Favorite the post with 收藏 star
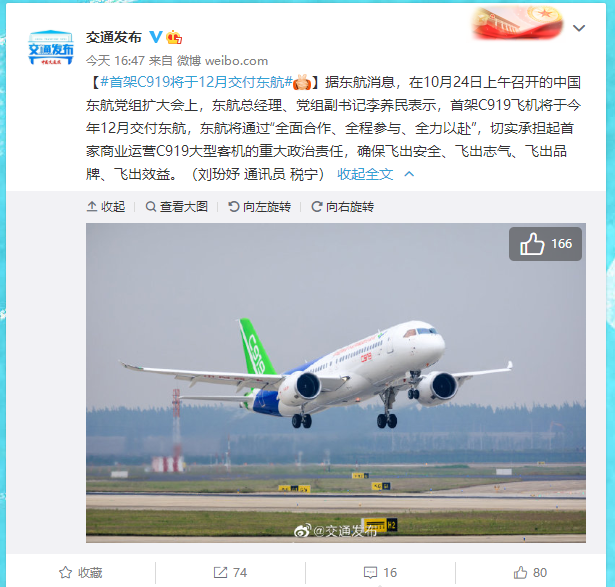 (x=81, y=572)
